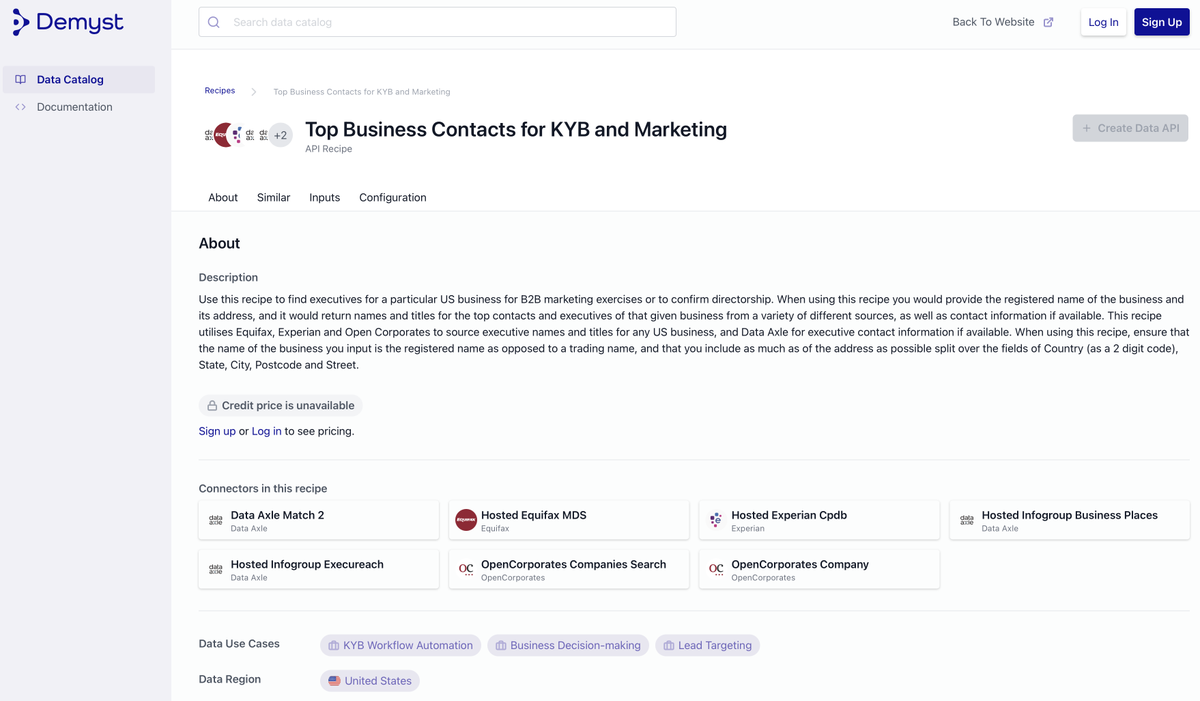
Task: Click the Demyst logo
Action: click(67, 22)
